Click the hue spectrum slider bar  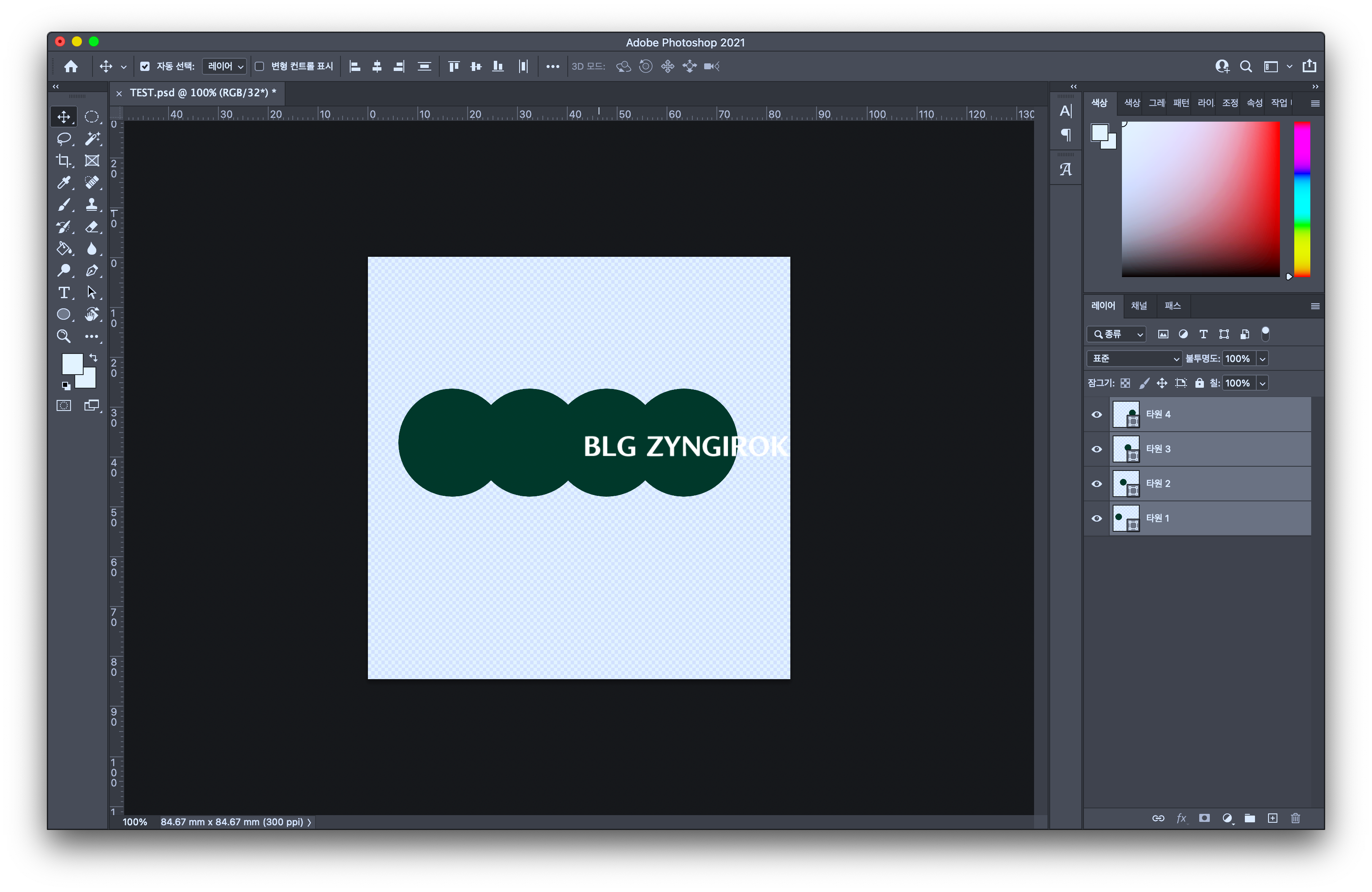pyautogui.click(x=1302, y=199)
